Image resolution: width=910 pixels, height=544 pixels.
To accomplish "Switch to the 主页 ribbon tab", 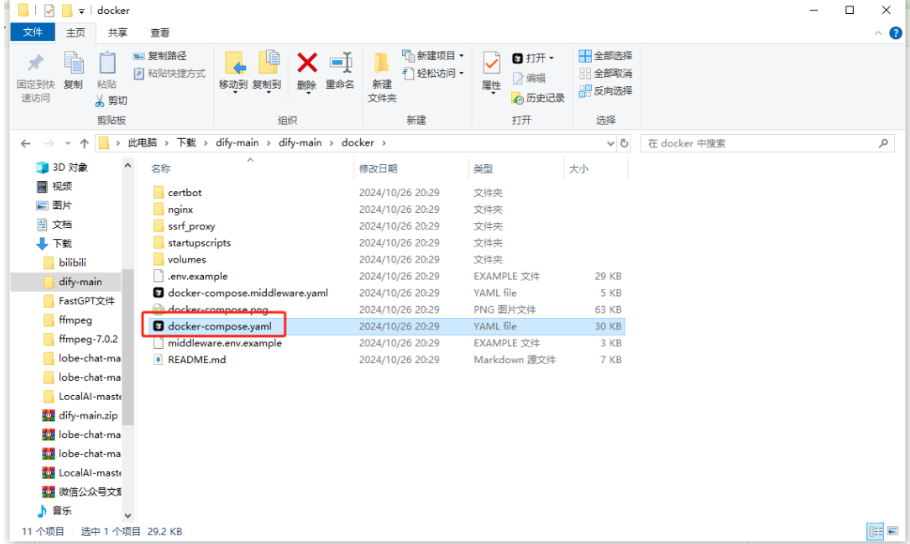I will click(x=75, y=33).
